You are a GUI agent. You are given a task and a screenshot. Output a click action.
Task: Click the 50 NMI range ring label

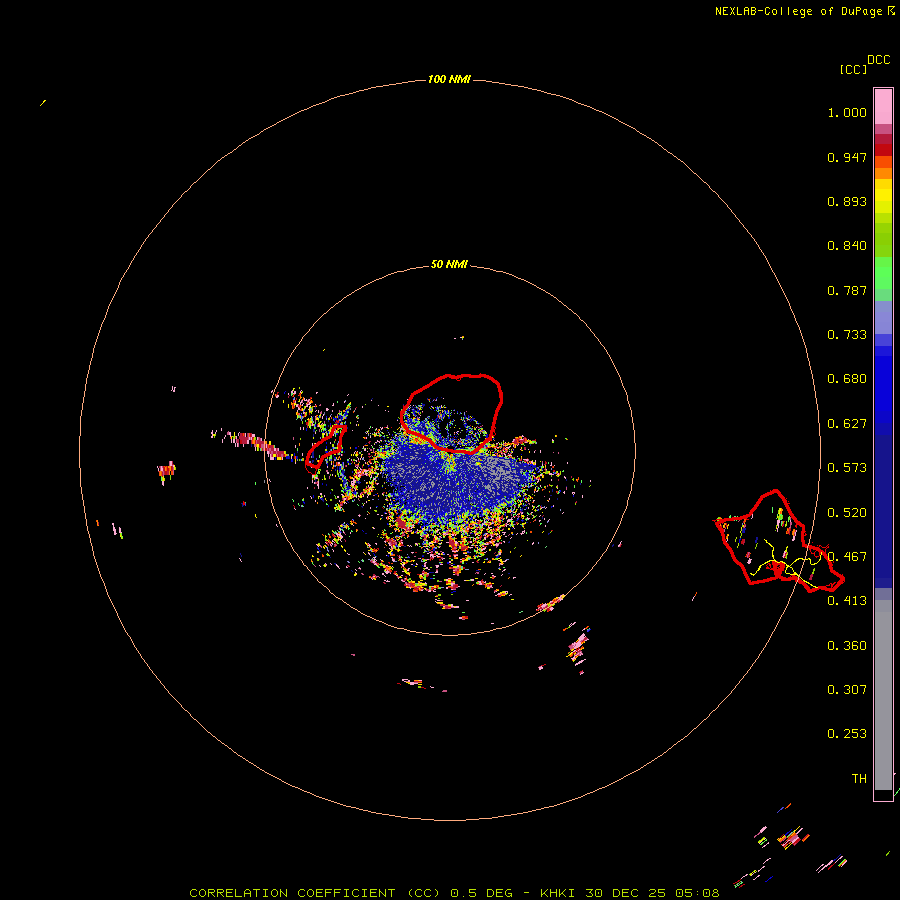pyautogui.click(x=449, y=264)
